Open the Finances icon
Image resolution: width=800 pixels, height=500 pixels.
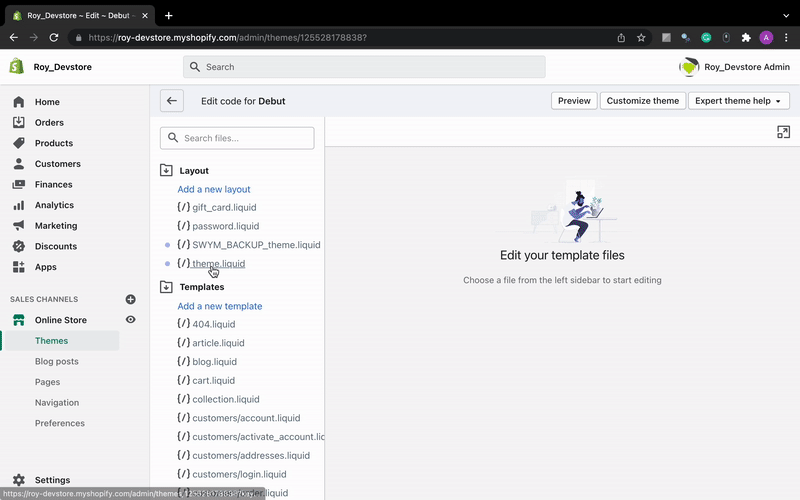[x=19, y=185]
